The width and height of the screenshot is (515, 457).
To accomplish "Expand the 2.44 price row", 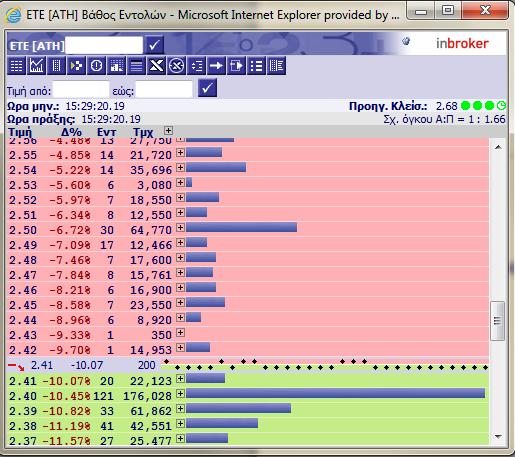I will click(x=180, y=317).
